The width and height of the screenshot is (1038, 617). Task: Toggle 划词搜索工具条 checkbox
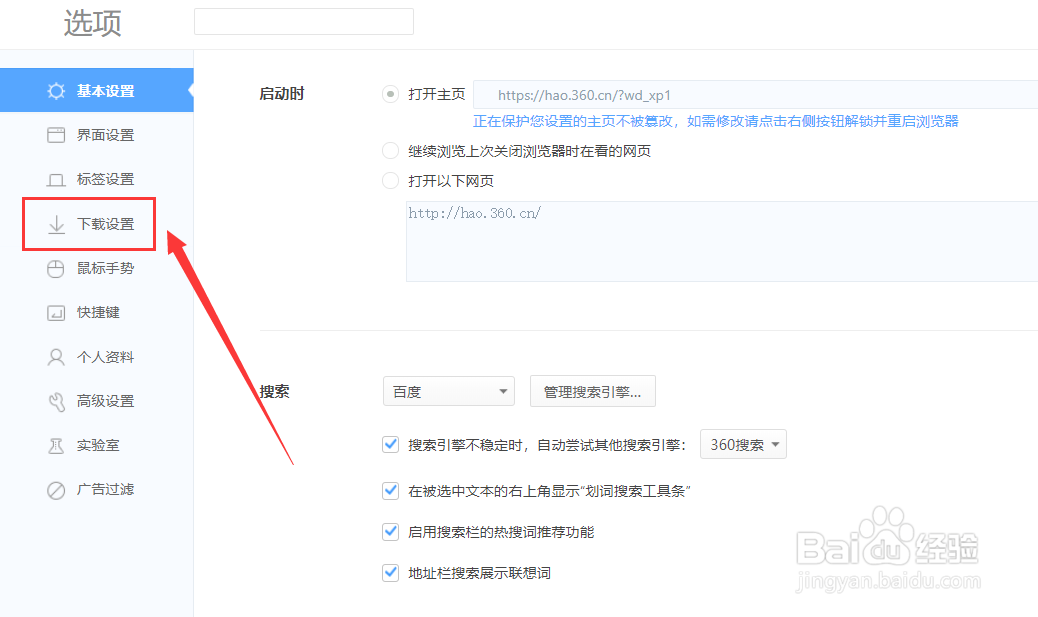pyautogui.click(x=391, y=491)
